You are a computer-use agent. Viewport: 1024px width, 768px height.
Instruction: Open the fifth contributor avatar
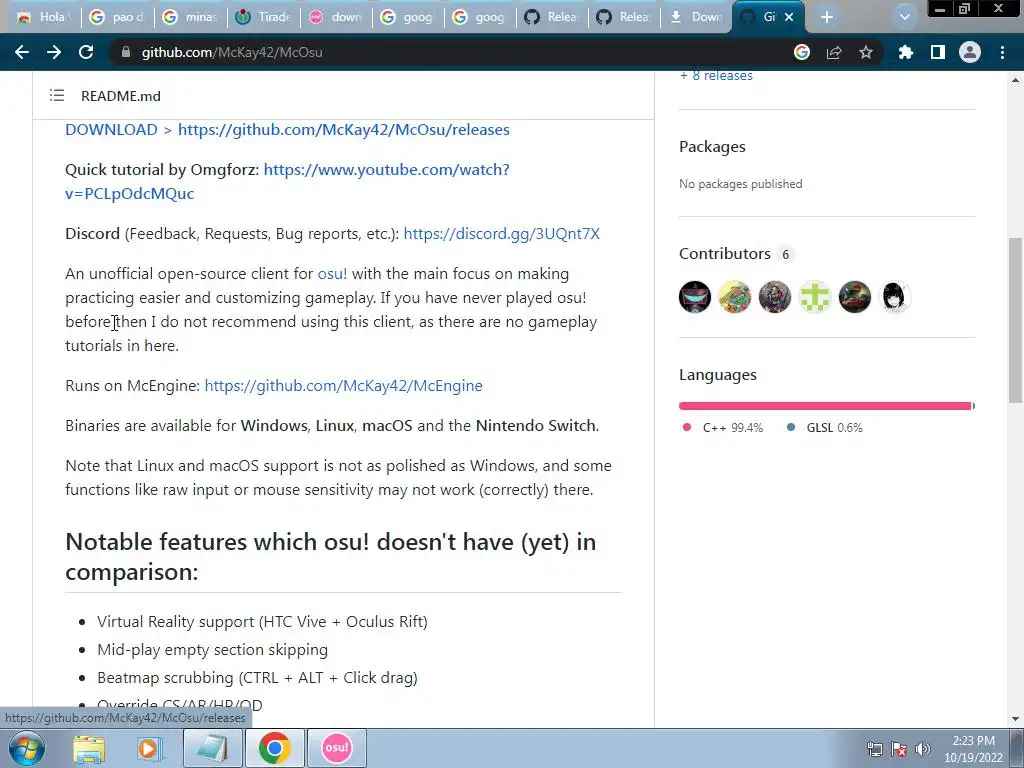855,297
